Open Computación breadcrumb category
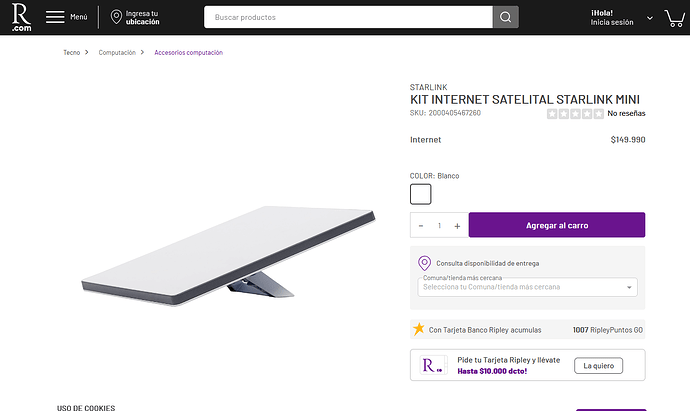This screenshot has height=411, width=690. (117, 52)
